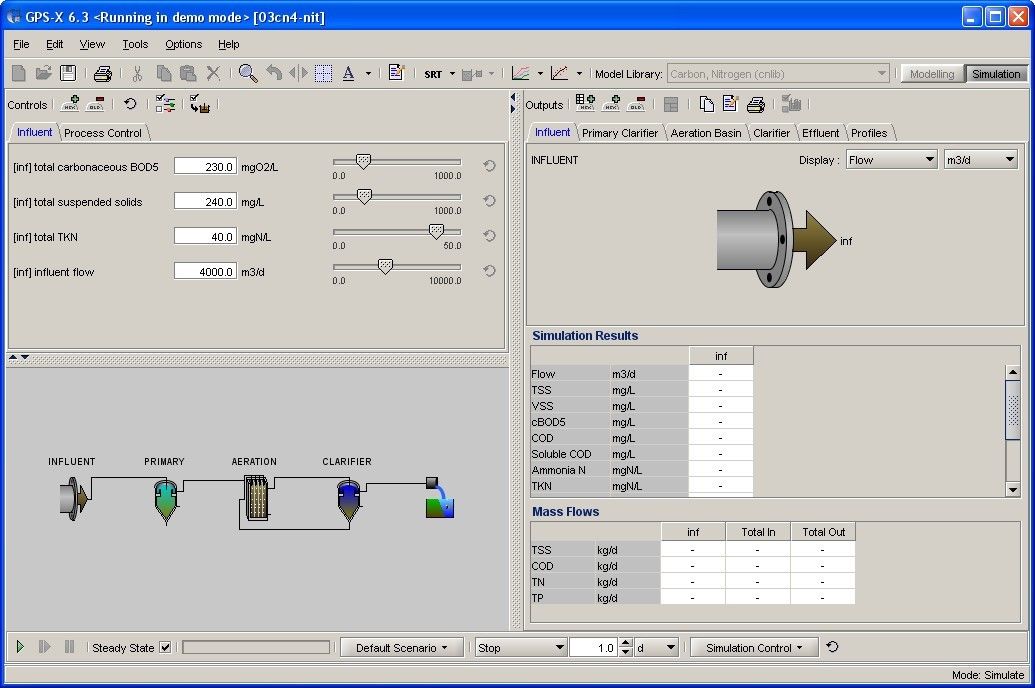Select the Primary clarifier object in the layout
This screenshot has width=1035, height=688.
(166, 500)
